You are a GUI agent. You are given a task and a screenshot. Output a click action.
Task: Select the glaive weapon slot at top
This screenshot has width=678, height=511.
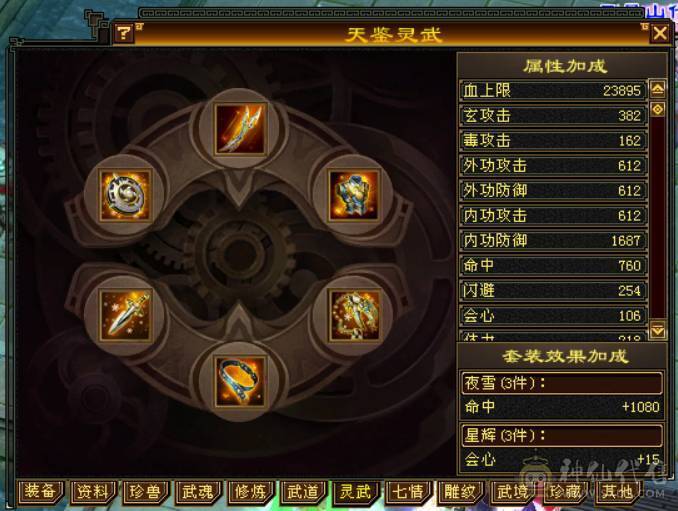point(240,128)
